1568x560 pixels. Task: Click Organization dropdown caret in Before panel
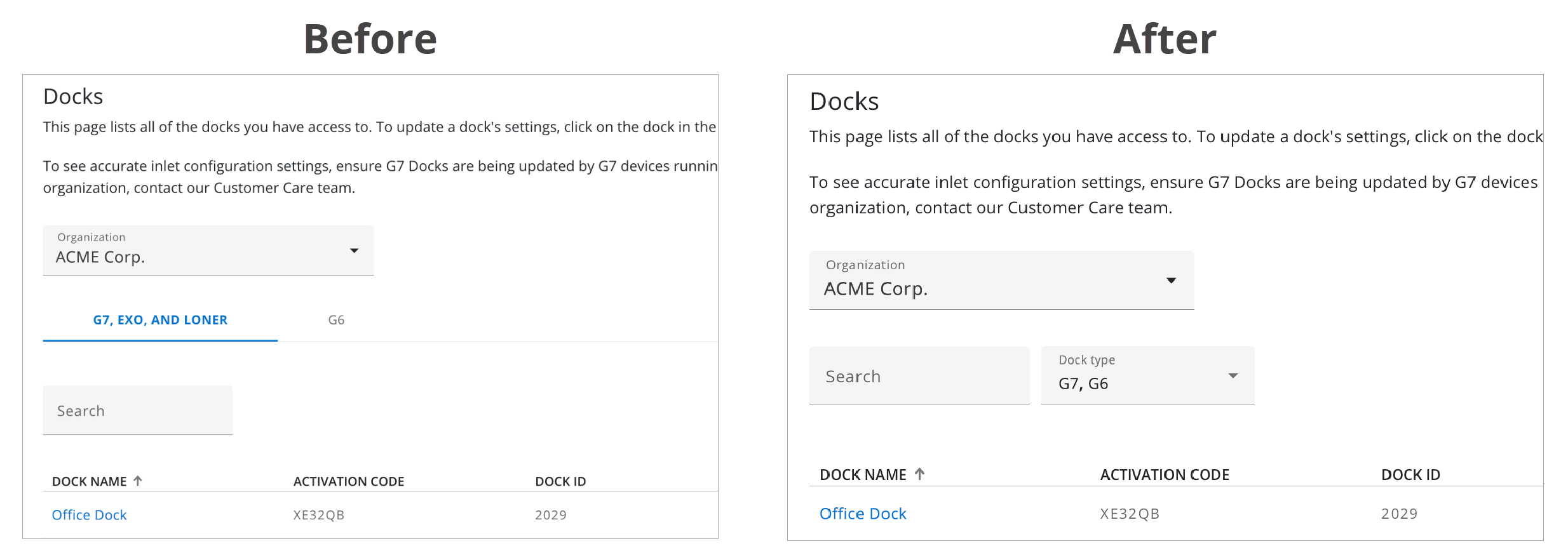354,251
